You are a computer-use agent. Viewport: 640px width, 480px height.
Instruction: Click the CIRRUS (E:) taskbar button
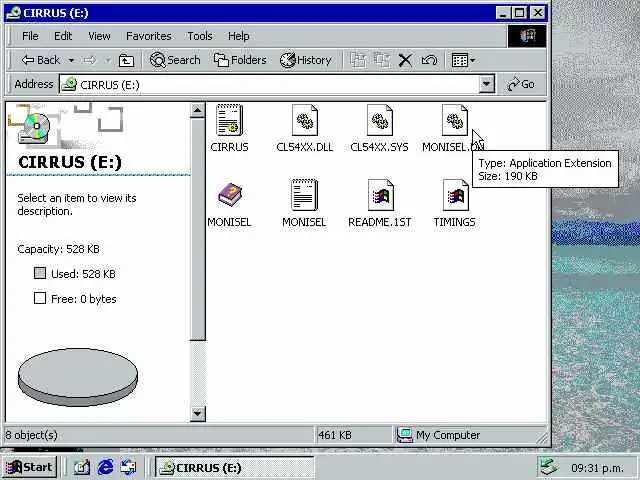(234, 467)
